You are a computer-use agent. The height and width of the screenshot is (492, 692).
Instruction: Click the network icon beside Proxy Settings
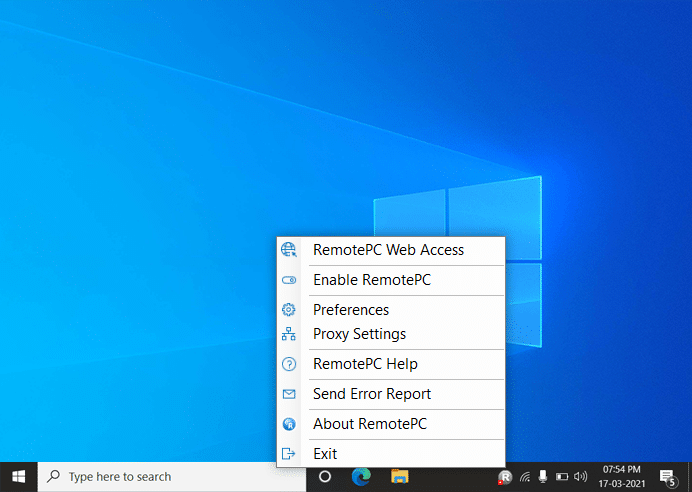(289, 334)
